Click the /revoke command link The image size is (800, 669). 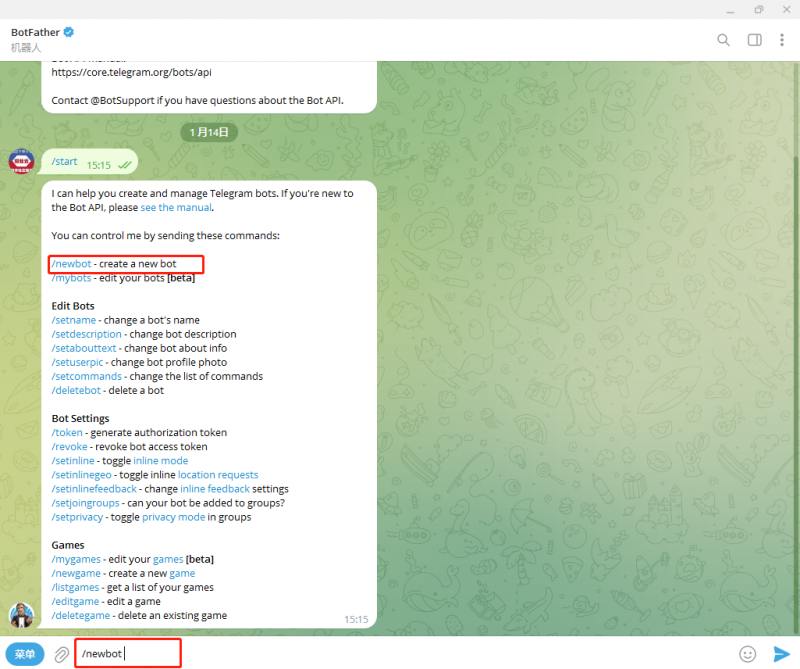(69, 447)
